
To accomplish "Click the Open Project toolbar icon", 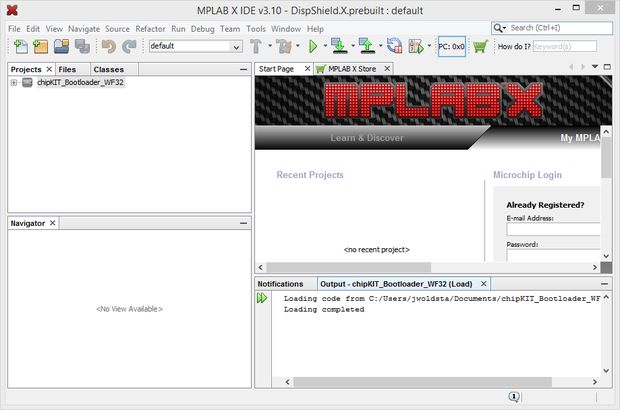I will 61,46.
